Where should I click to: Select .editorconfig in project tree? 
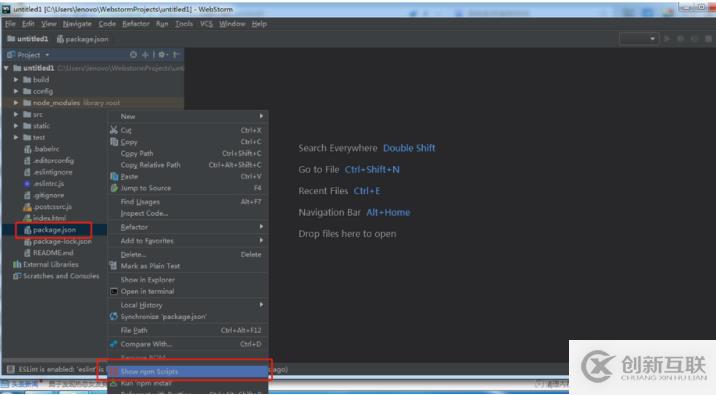click(x=53, y=161)
